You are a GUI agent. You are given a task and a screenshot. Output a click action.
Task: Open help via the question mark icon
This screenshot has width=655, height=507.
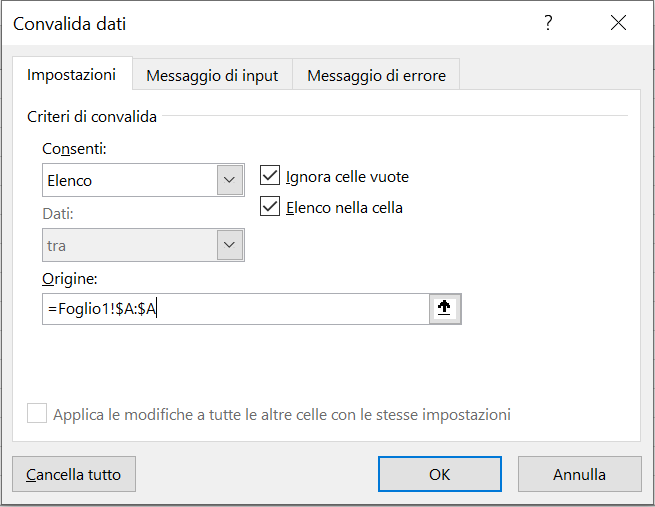tap(548, 23)
